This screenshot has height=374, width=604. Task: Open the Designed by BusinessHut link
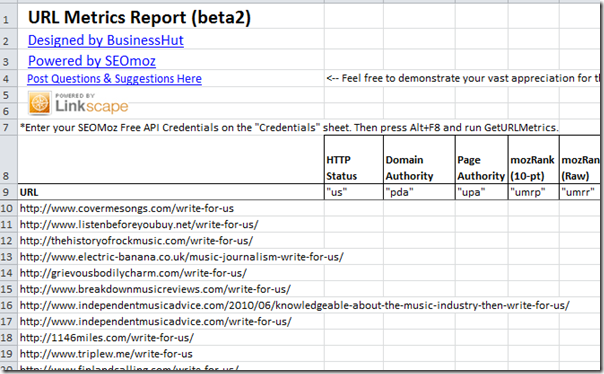tap(106, 40)
